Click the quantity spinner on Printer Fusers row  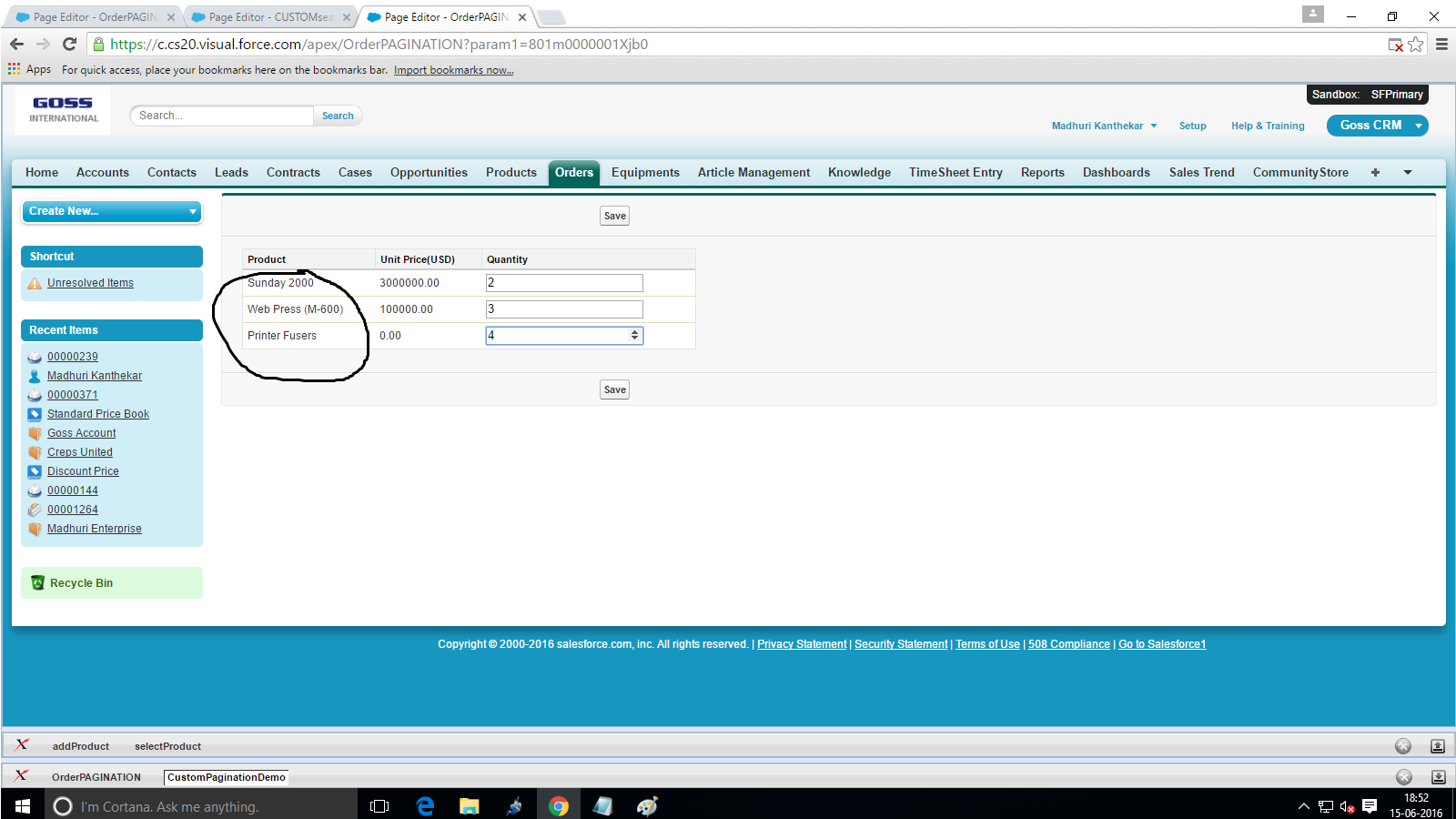point(634,336)
